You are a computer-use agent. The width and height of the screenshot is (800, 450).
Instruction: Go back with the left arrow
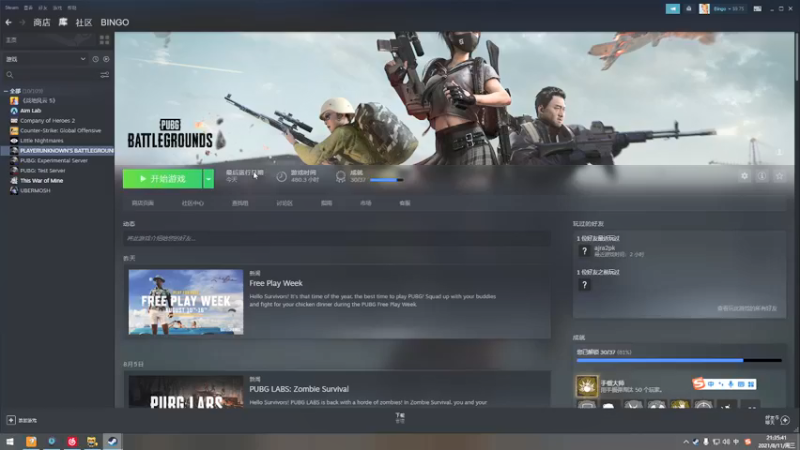pos(8,22)
